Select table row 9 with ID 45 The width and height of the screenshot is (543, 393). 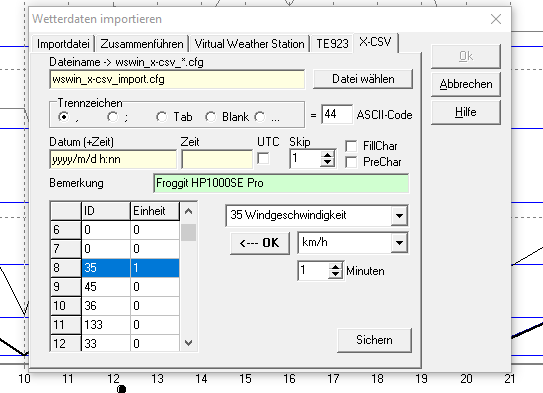pos(115,287)
